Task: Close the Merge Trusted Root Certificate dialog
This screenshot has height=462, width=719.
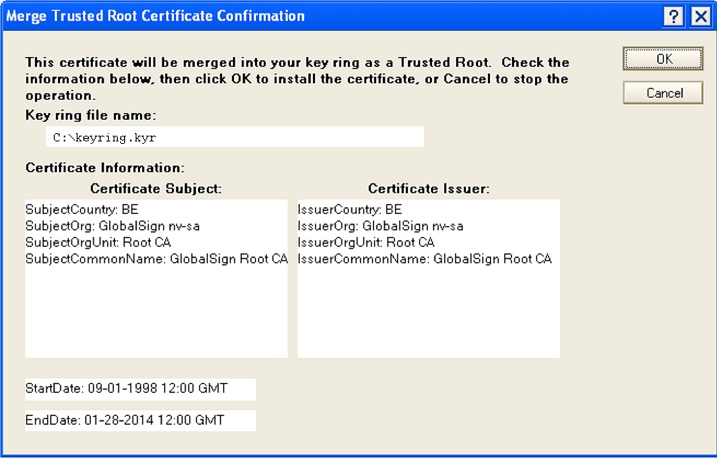Action: click(701, 16)
